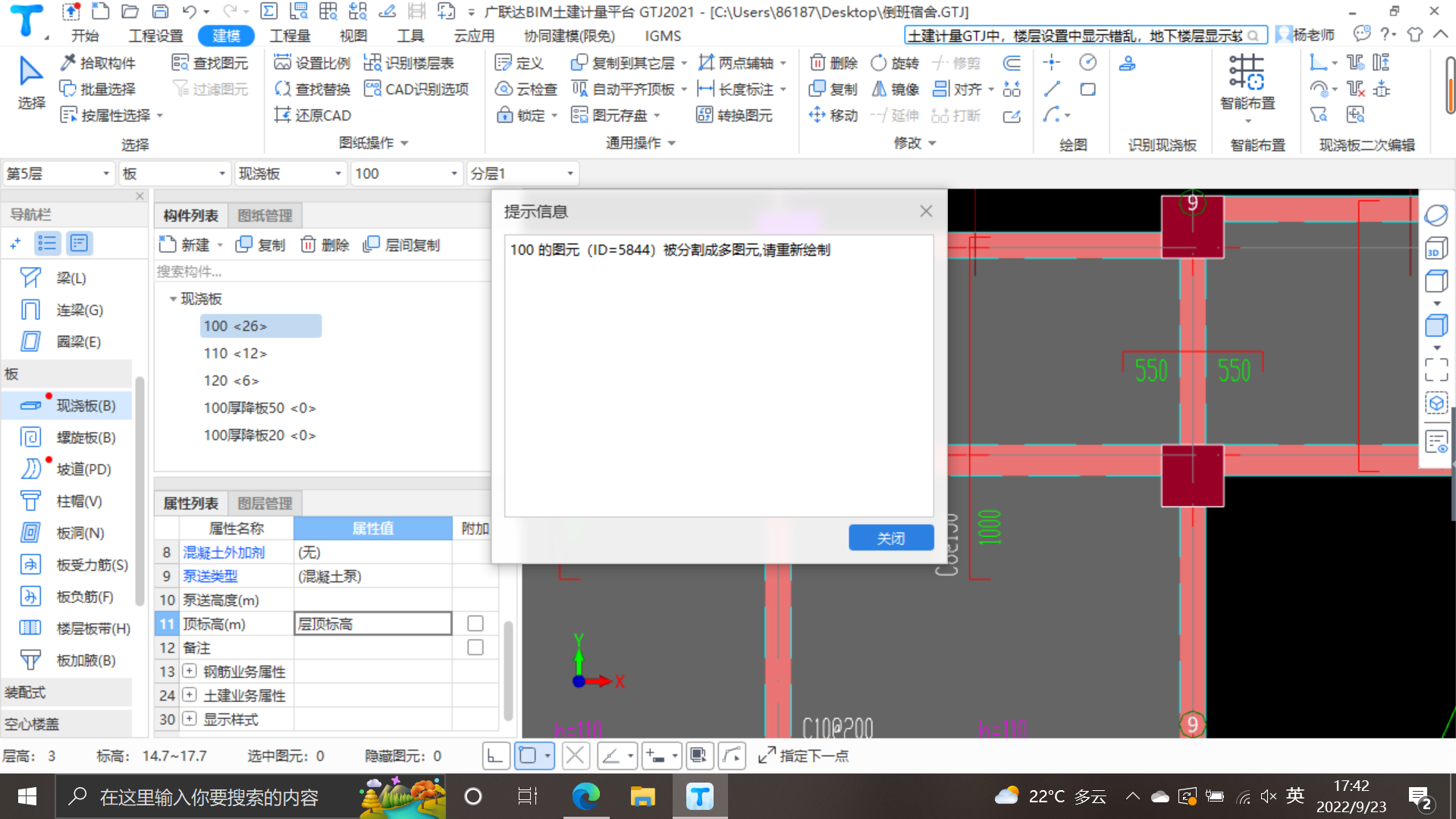Select the rectangle draw tool in 绘图
Image resolution: width=1456 pixels, height=819 pixels.
coord(1088,89)
